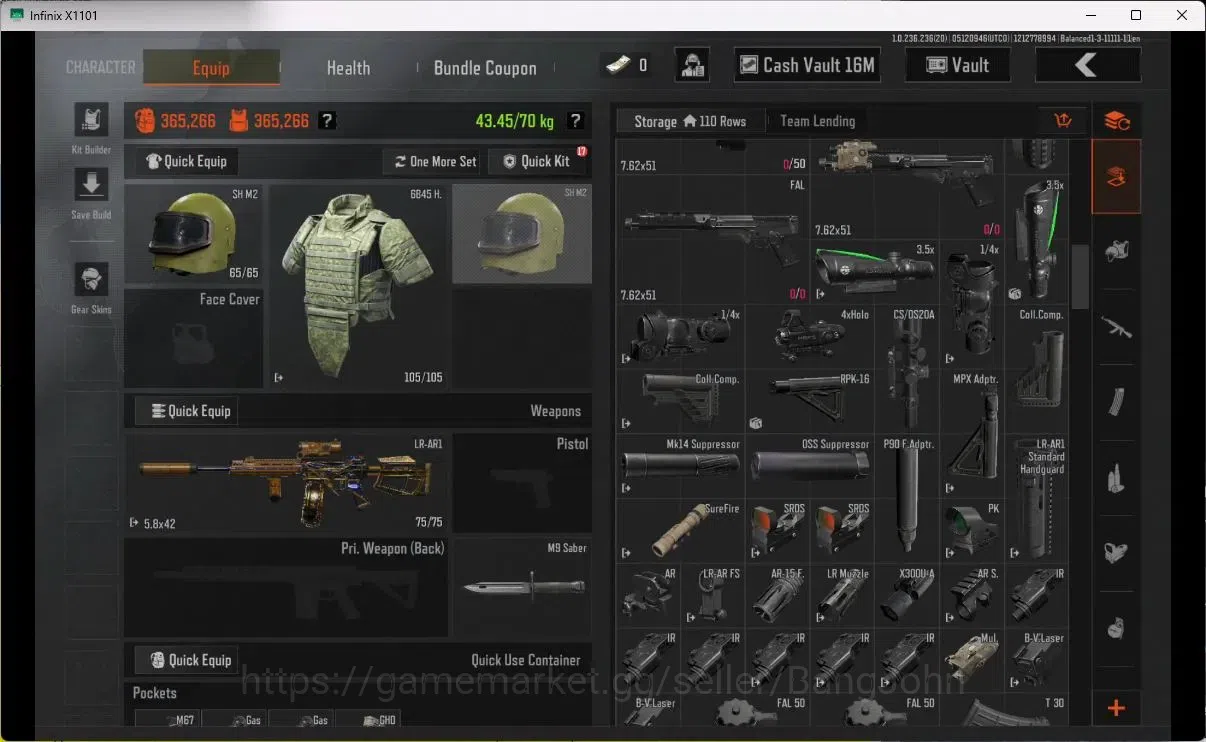The width and height of the screenshot is (1206, 742).
Task: Select the FAL rifle in storage
Action: pos(712,240)
